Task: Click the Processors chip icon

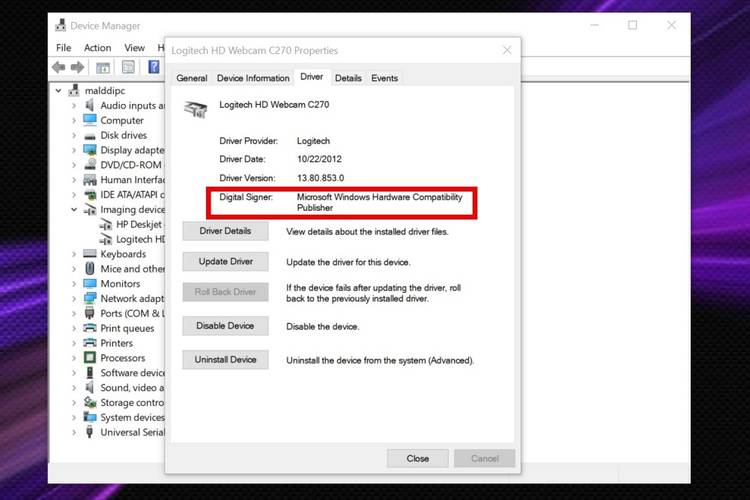Action: click(90, 357)
